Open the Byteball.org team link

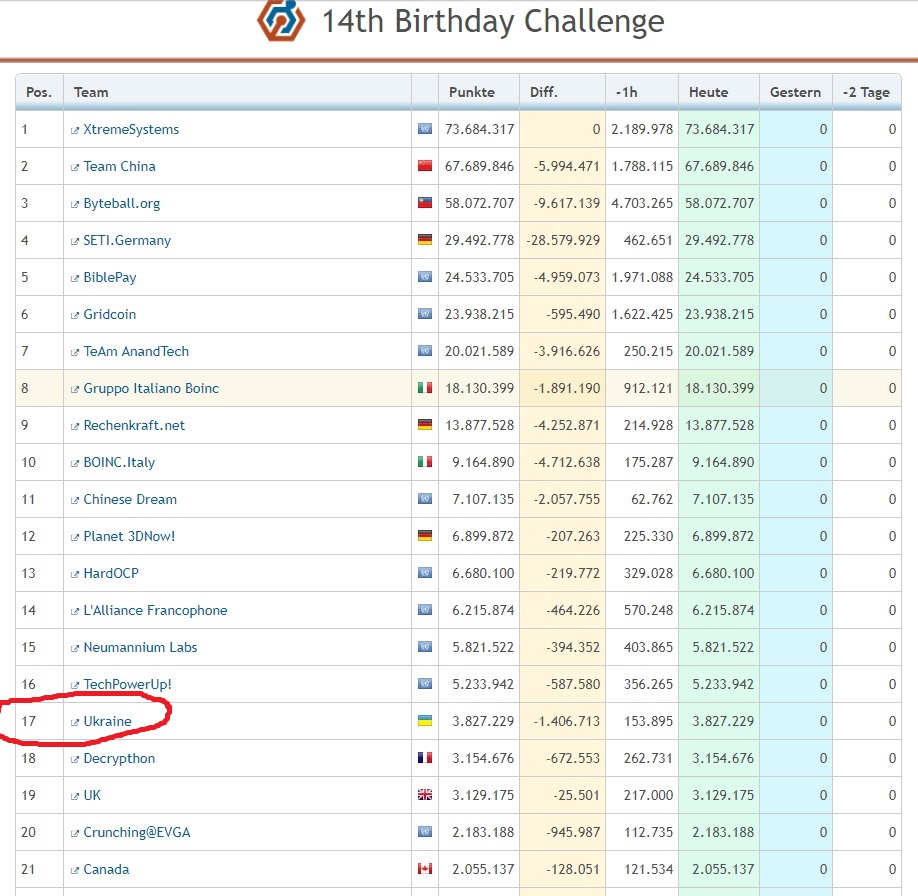tap(122, 203)
